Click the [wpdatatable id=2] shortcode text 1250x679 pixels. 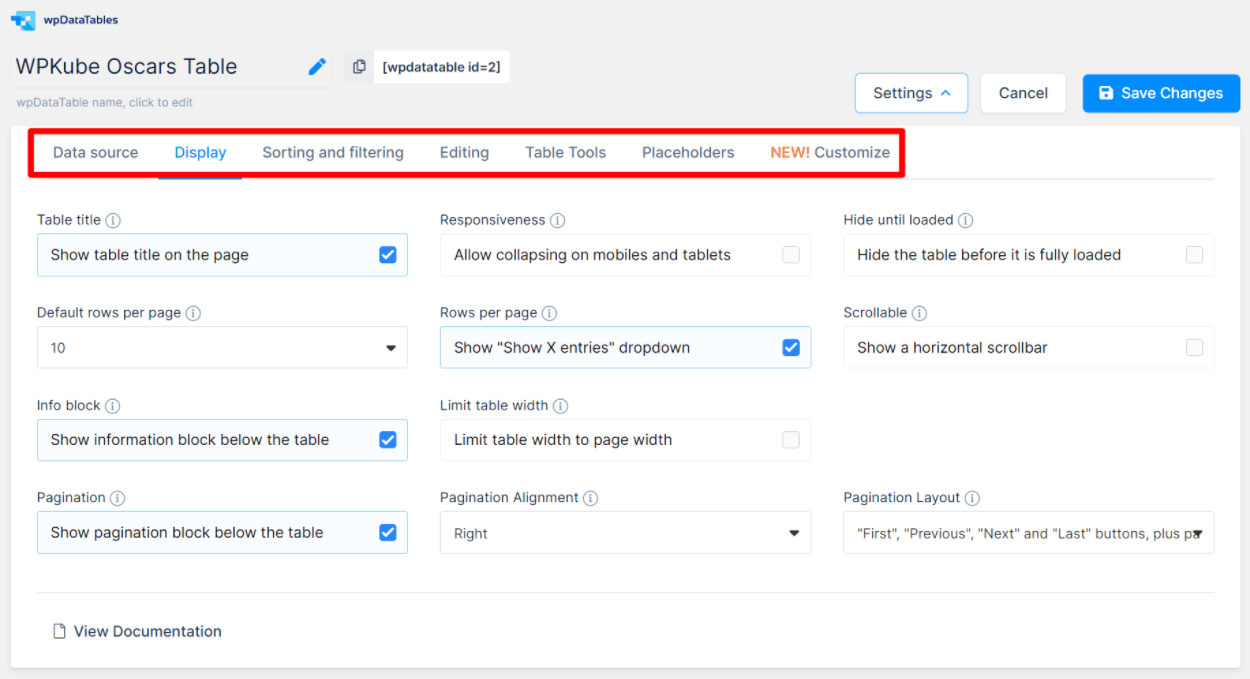click(441, 68)
